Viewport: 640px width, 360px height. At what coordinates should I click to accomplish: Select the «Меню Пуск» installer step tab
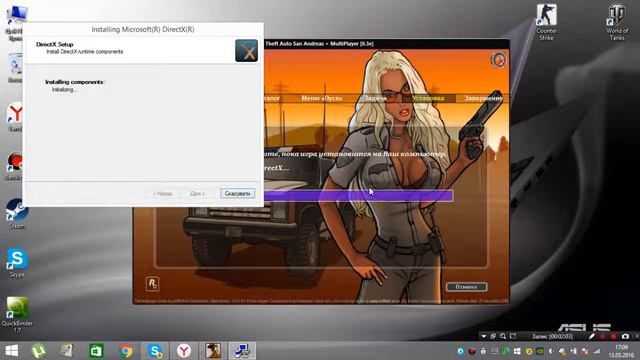point(321,98)
